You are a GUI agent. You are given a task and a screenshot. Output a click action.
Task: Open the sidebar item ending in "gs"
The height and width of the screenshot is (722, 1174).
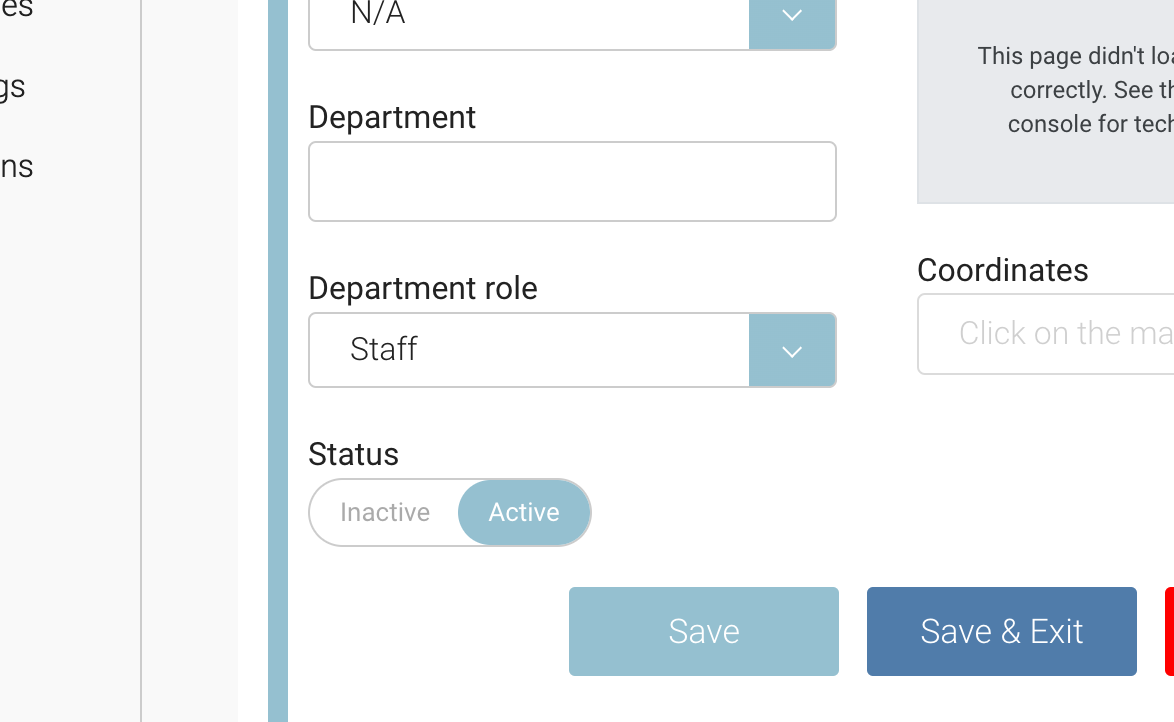click(13, 87)
